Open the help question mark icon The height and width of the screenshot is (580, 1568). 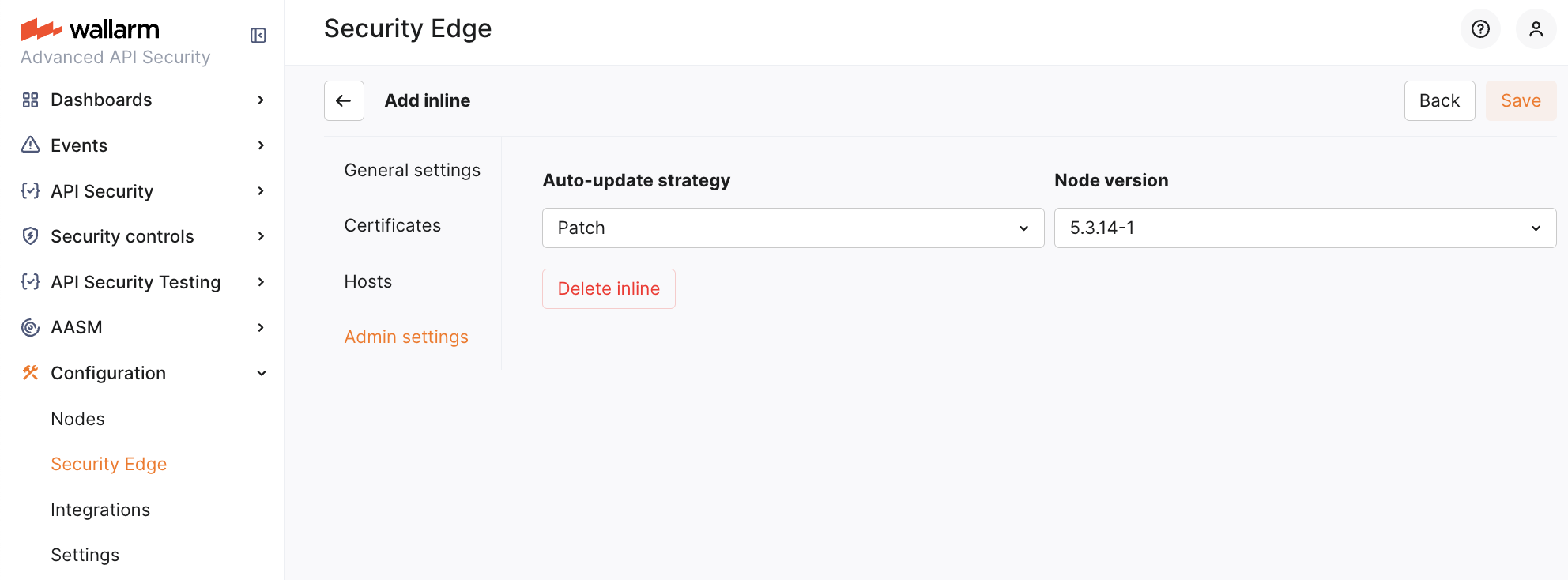click(x=1480, y=29)
